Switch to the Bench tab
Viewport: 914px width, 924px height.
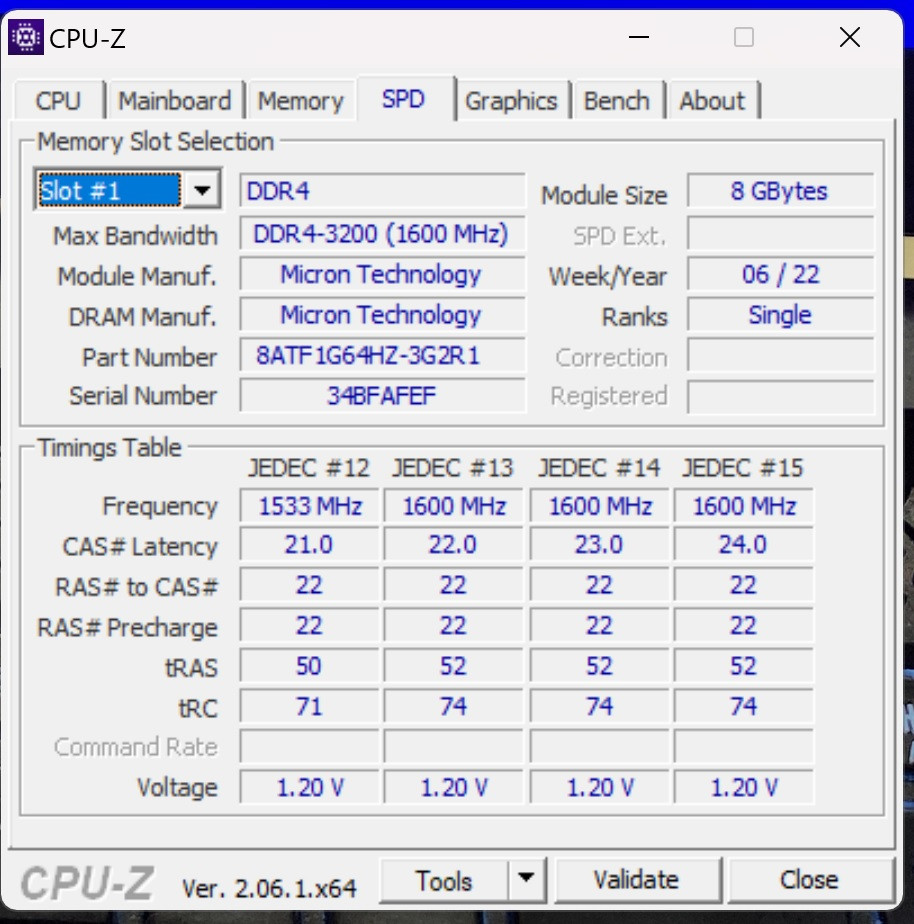(617, 101)
